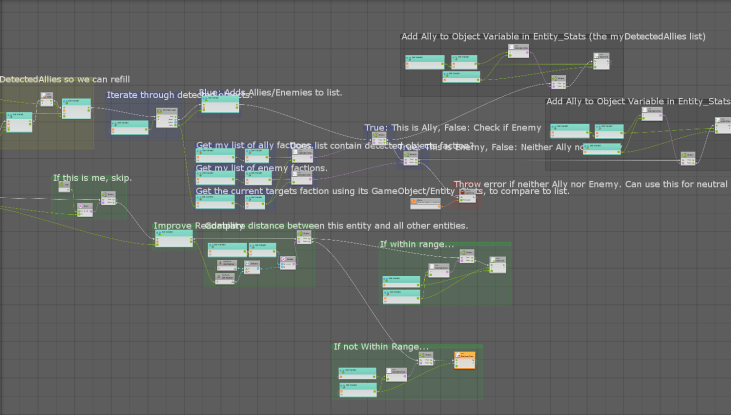The height and width of the screenshot is (415, 731).
Task: Click the If within range... group title
Action: coord(417,244)
